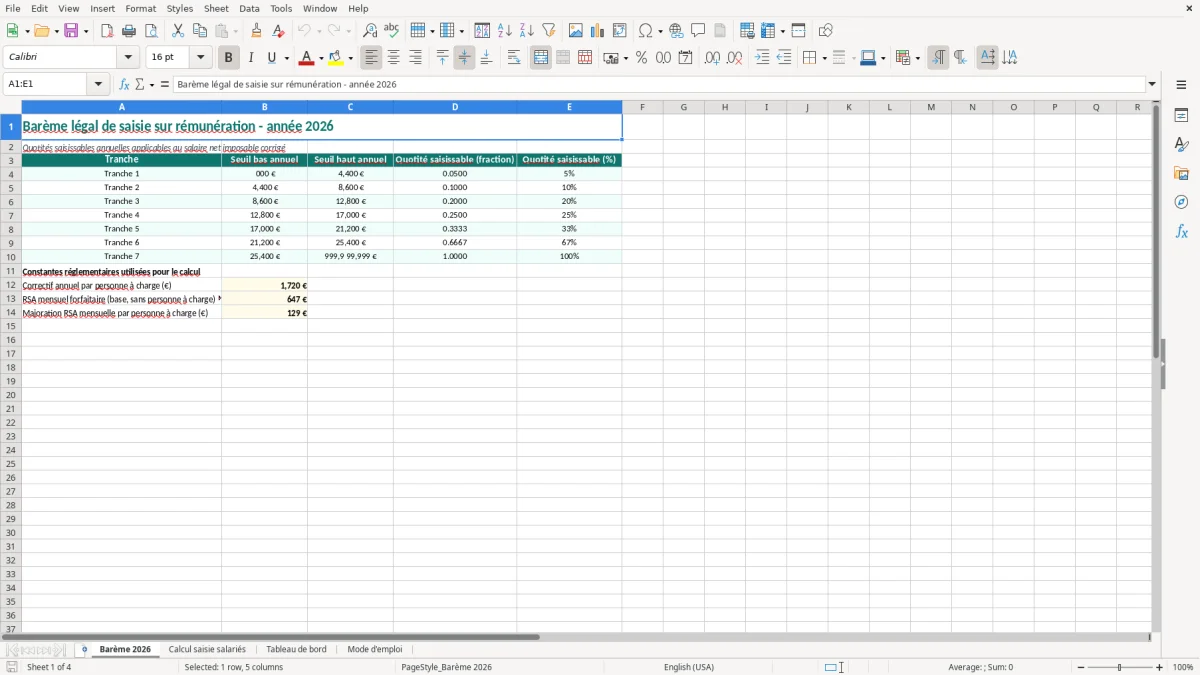Apply yellow background color swatch

click(336, 58)
